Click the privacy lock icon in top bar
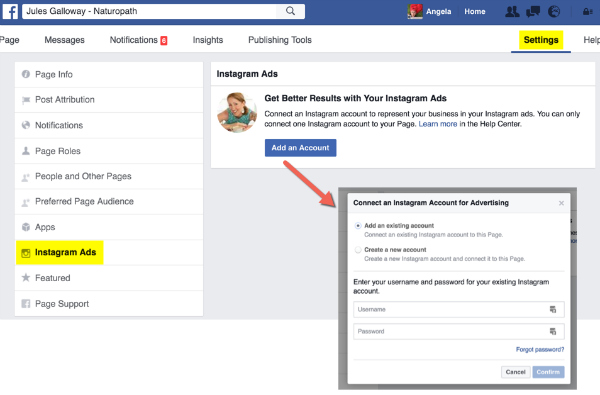This screenshot has width=600, height=395. tap(587, 12)
